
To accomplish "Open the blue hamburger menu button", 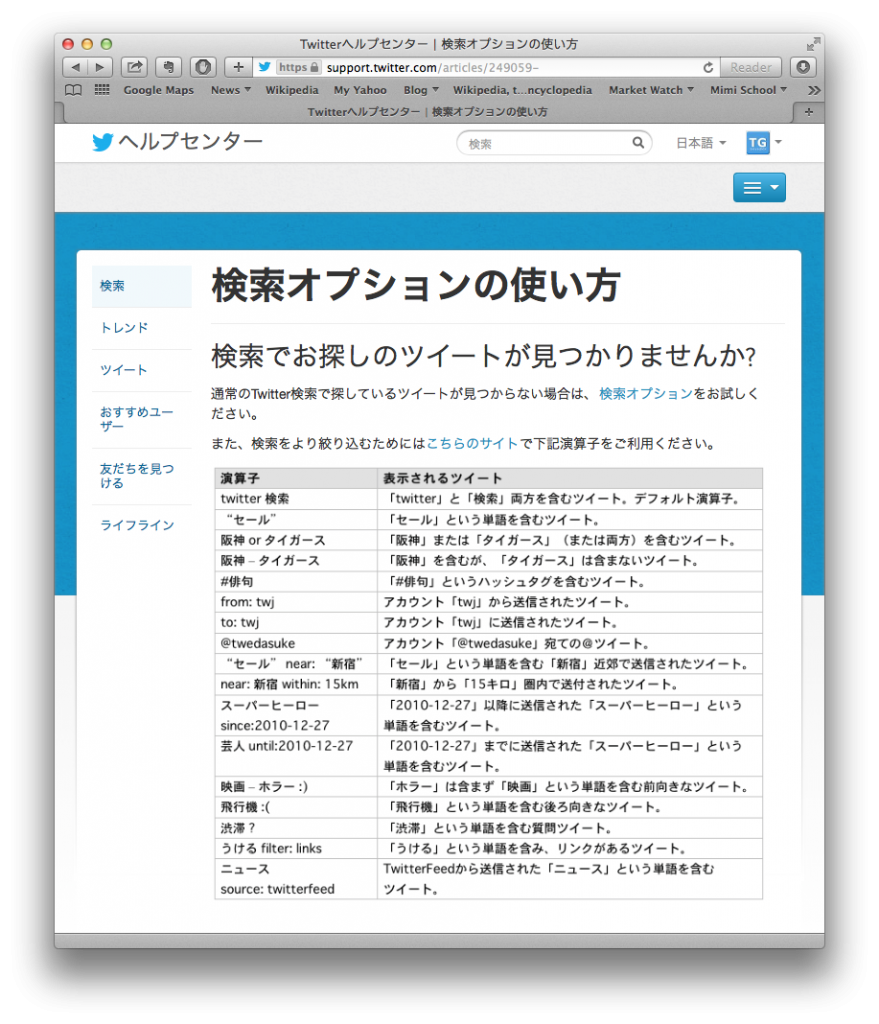I will (x=759, y=187).
